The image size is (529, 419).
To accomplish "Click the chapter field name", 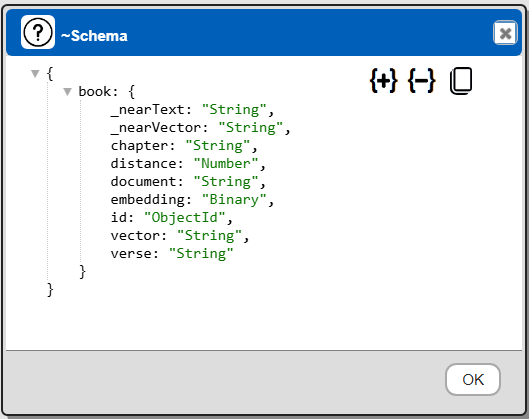I will point(139,146).
